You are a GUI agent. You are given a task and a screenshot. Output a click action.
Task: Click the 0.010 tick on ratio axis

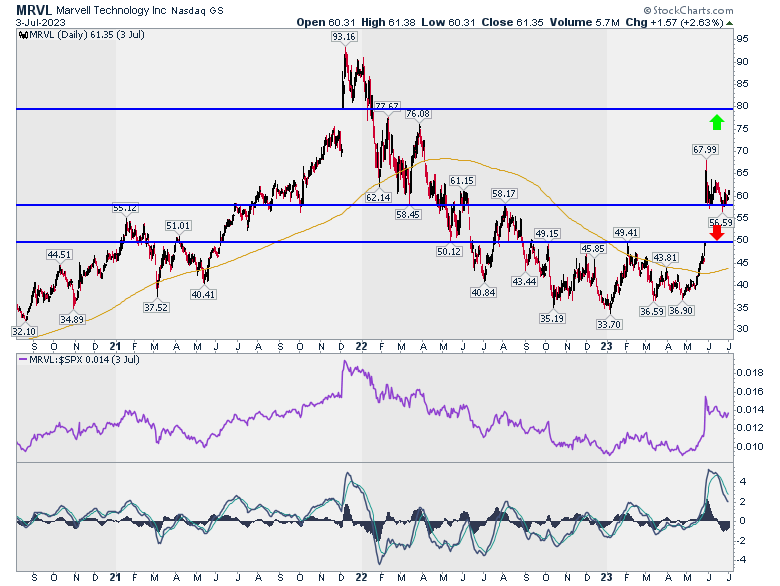(x=751, y=446)
